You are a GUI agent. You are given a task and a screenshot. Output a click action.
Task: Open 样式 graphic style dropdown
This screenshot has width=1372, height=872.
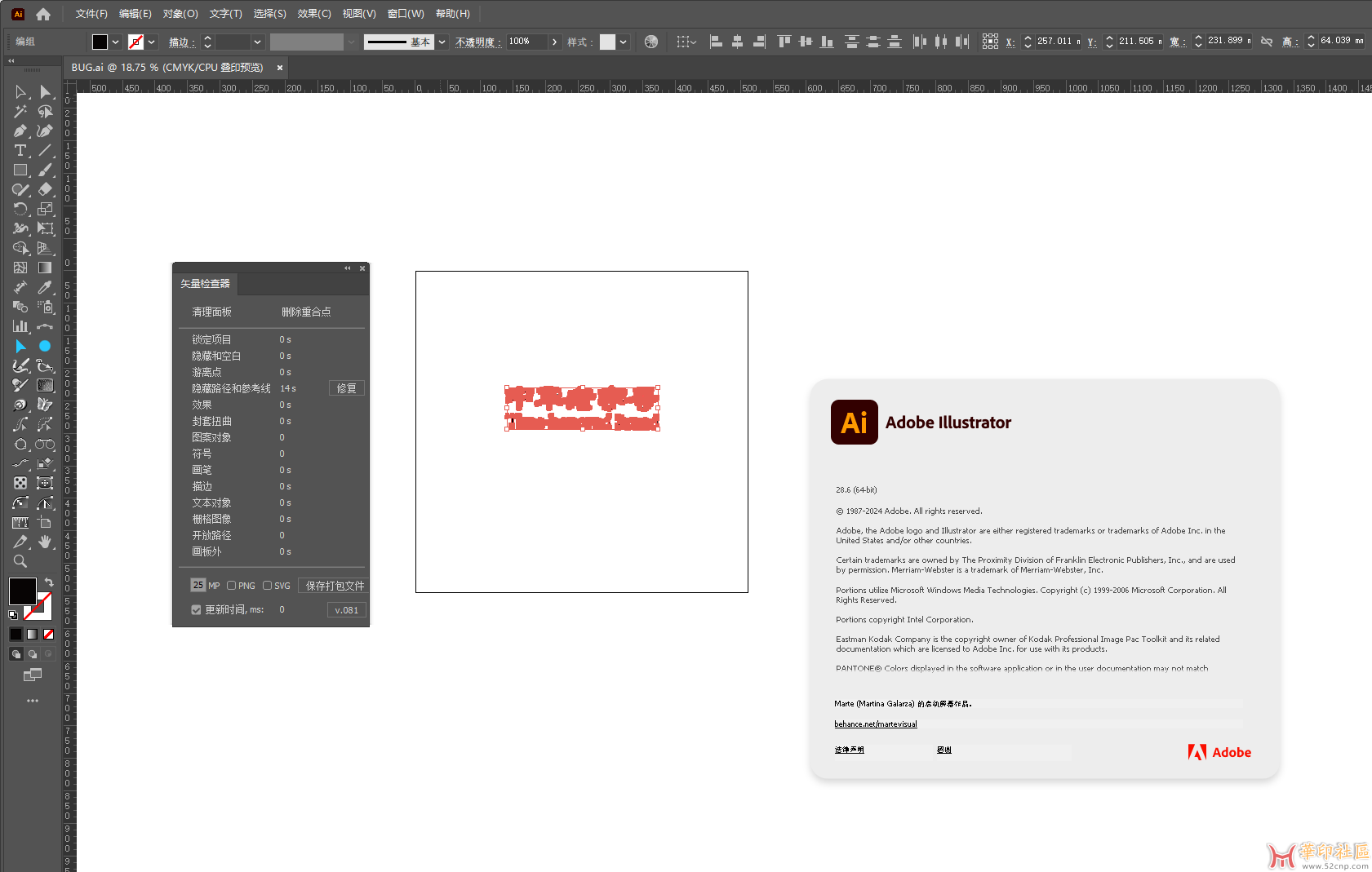(x=624, y=42)
